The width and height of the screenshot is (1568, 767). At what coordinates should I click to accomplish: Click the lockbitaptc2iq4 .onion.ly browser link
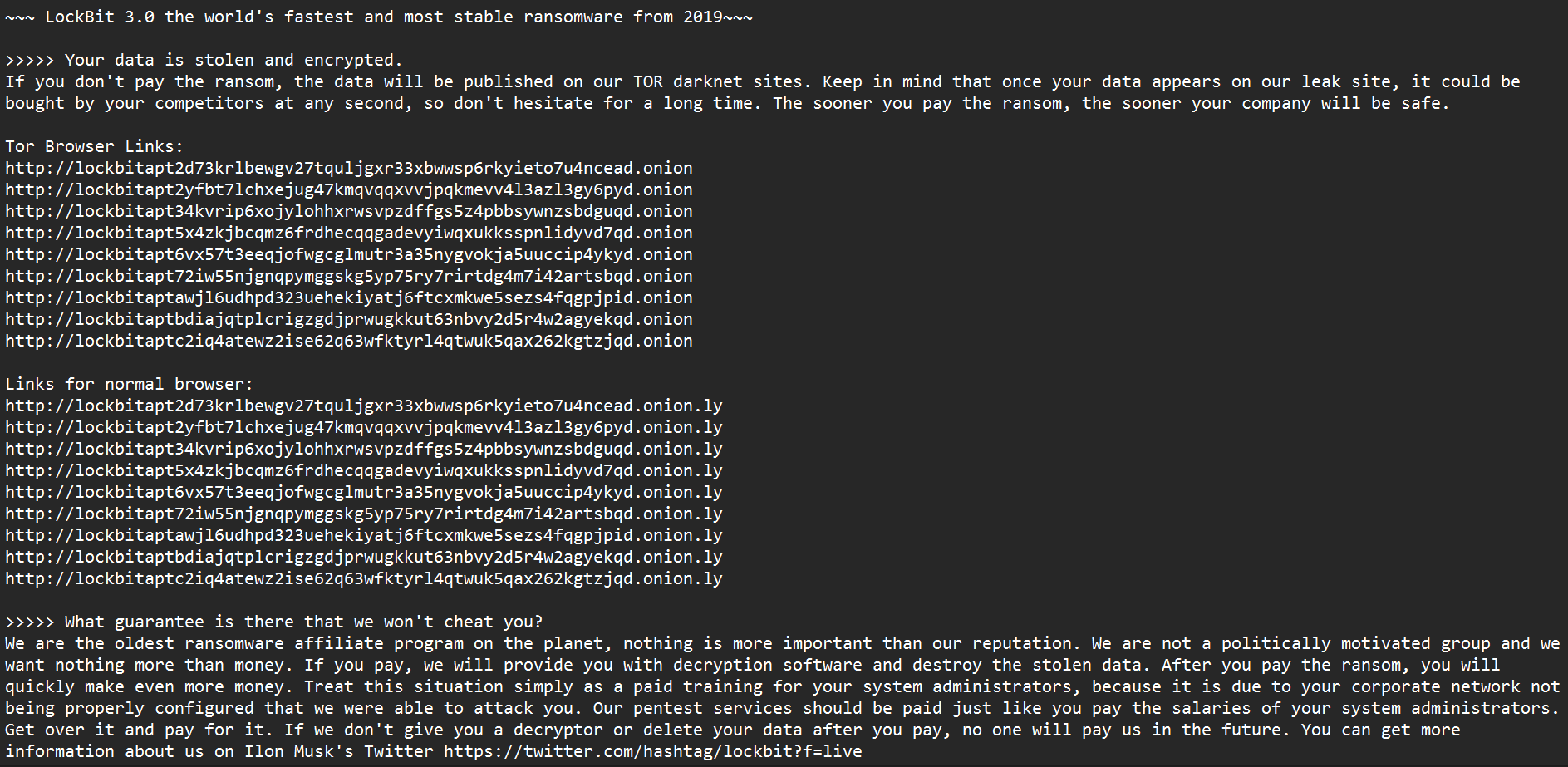point(364,578)
